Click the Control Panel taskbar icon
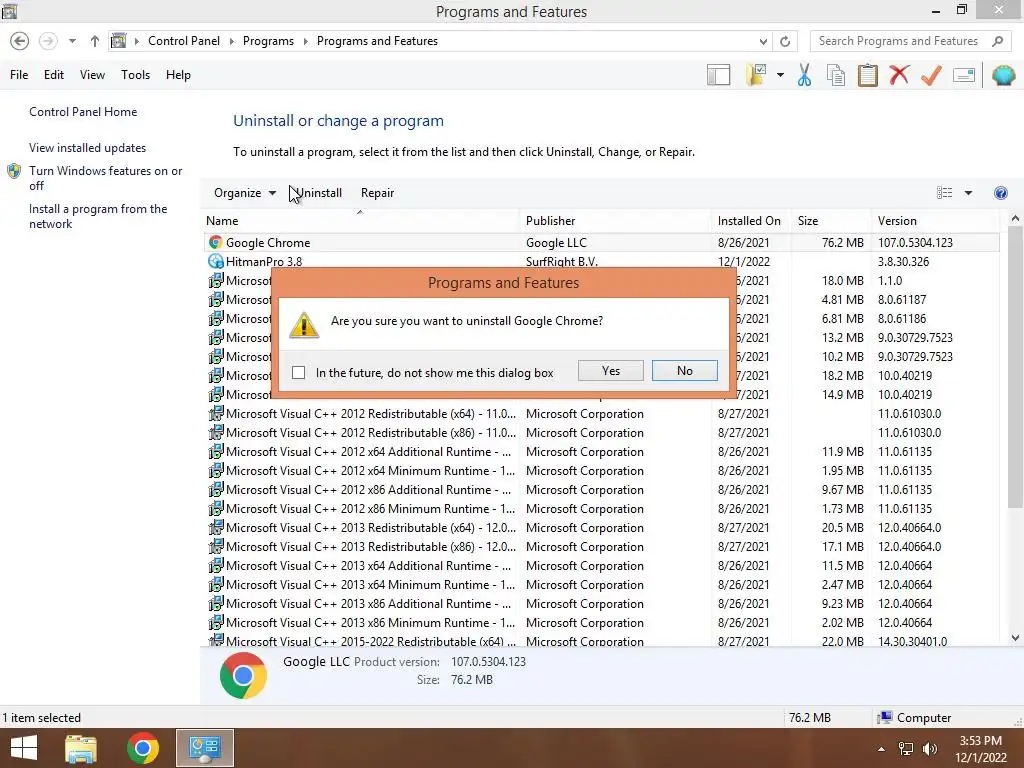 click(x=204, y=748)
